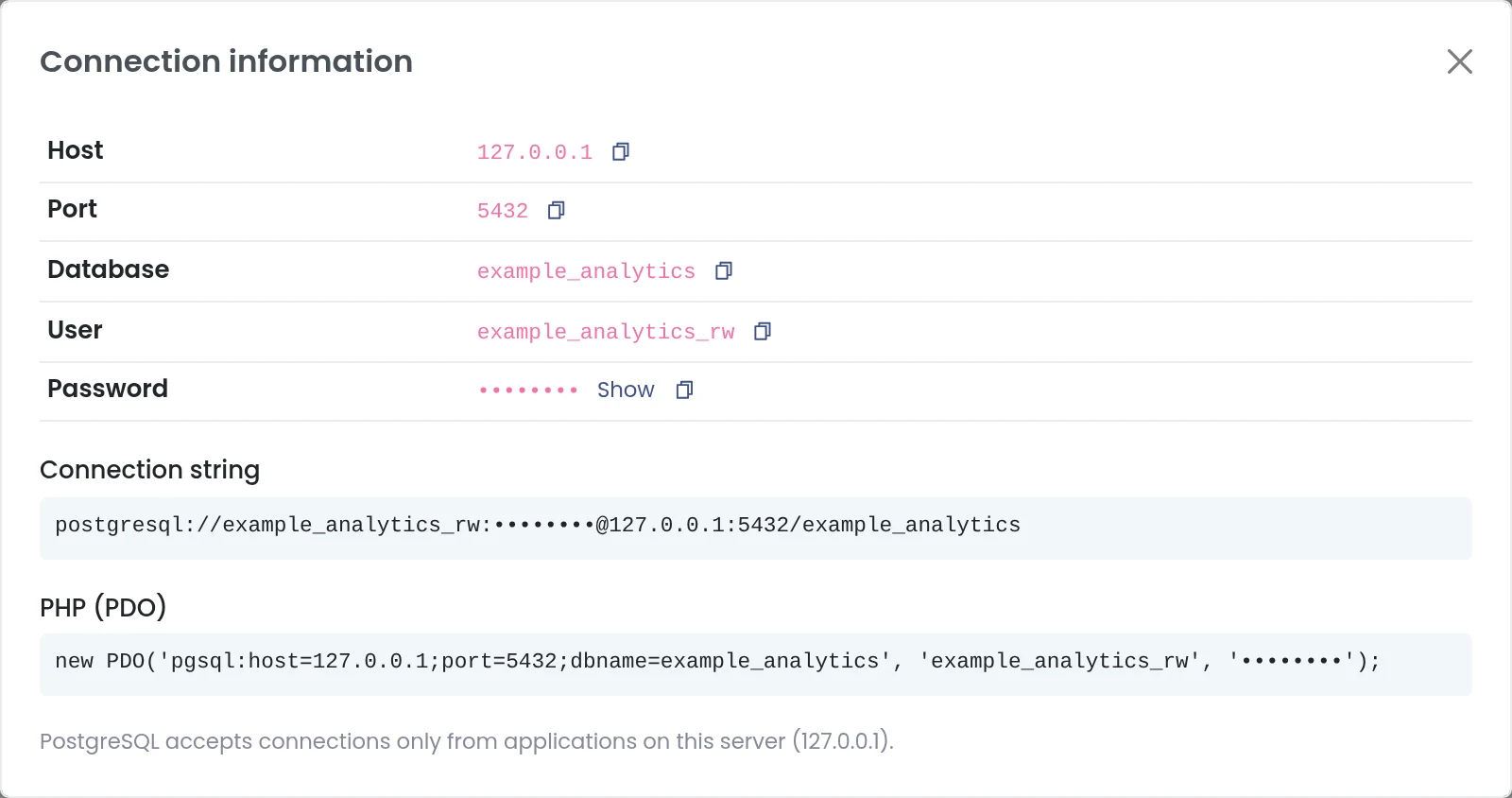Copy the User name example_analytics_rw
Screen dimensions: 1512x798
pos(763,332)
